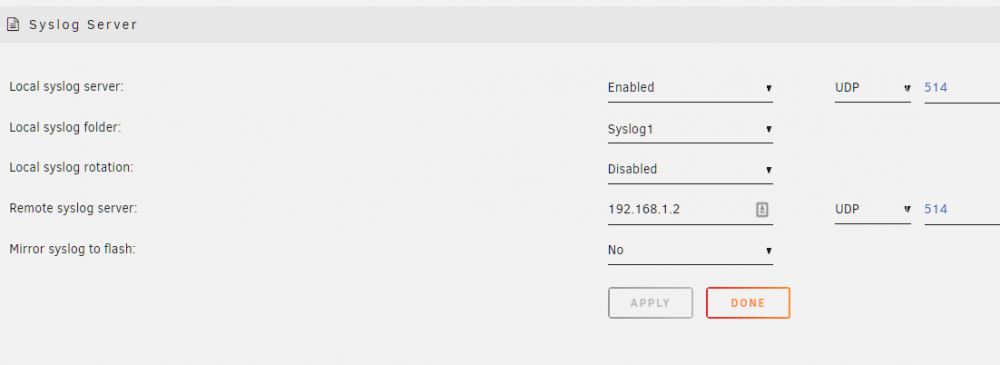The width and height of the screenshot is (1000, 365).
Task: Click the "Remote syslog server:" label
Action: [x=73, y=208]
